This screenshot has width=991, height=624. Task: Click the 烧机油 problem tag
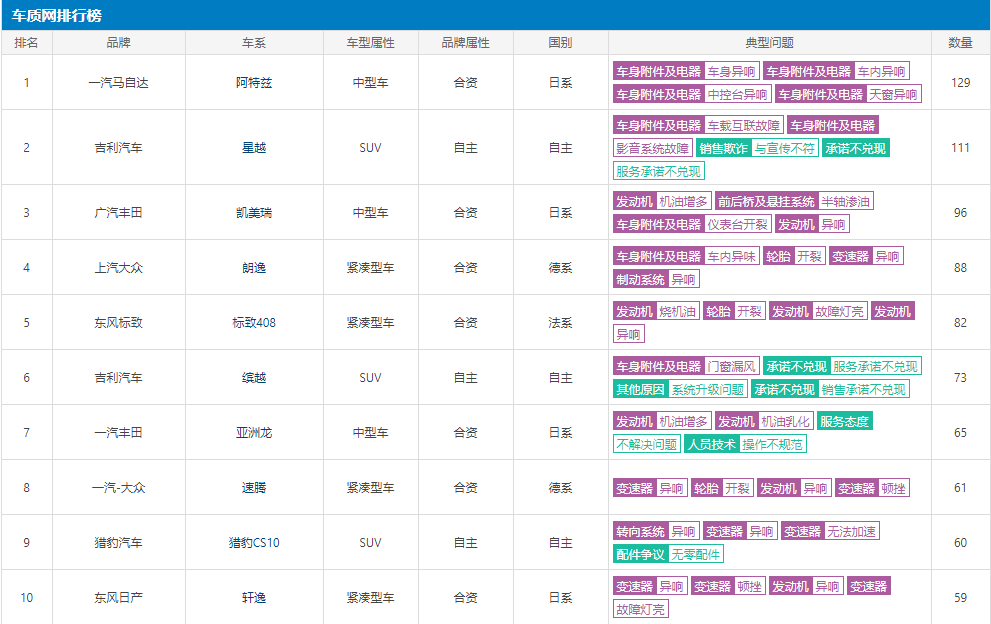point(678,312)
